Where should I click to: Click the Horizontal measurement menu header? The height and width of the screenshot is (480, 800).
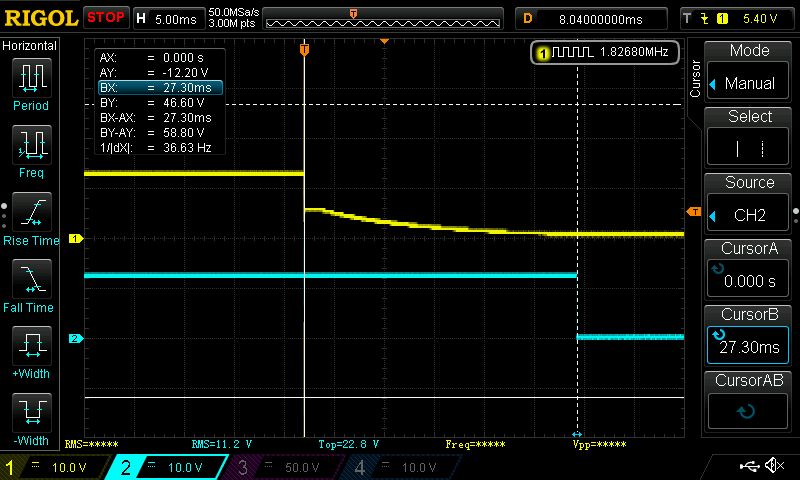30,46
